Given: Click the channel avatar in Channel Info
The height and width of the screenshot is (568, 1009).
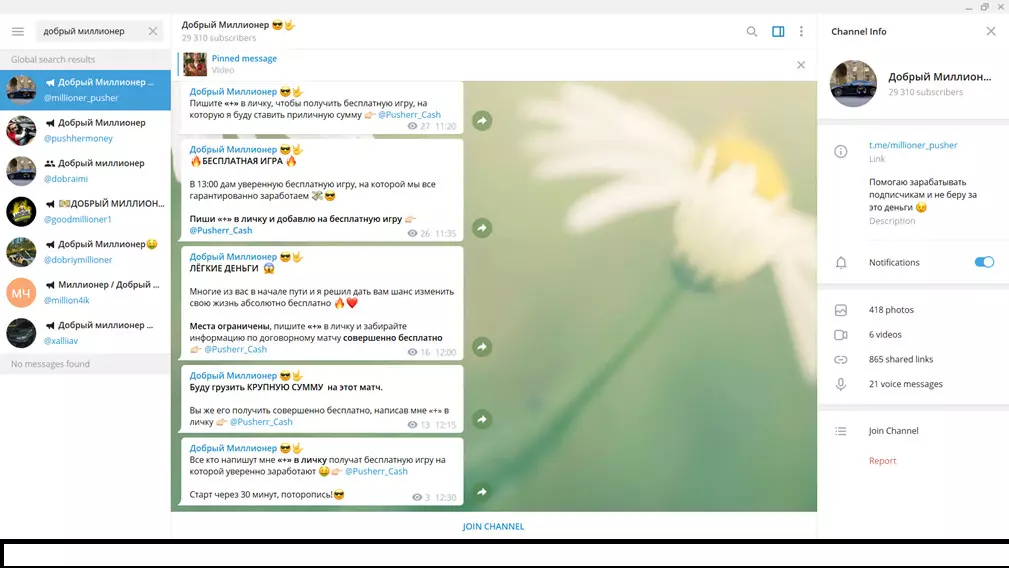Looking at the screenshot, I should (853, 84).
